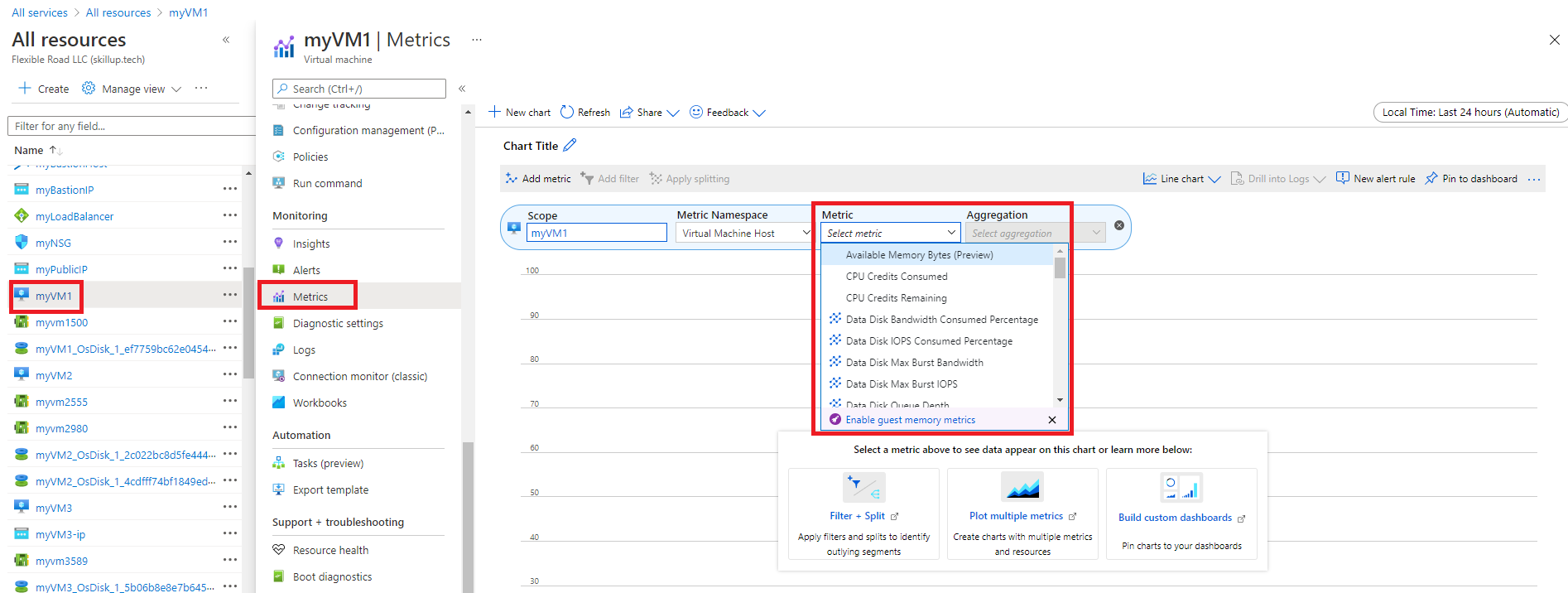Open the Select metric dropdown
Viewport: 1568px width, 593px height.
tap(891, 233)
